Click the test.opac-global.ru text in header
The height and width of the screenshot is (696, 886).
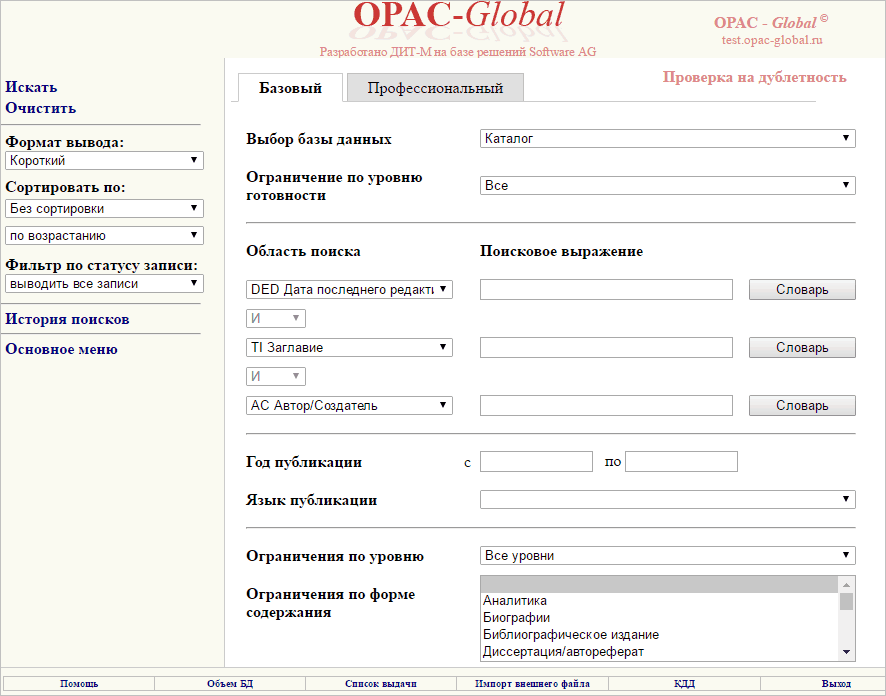[772, 40]
